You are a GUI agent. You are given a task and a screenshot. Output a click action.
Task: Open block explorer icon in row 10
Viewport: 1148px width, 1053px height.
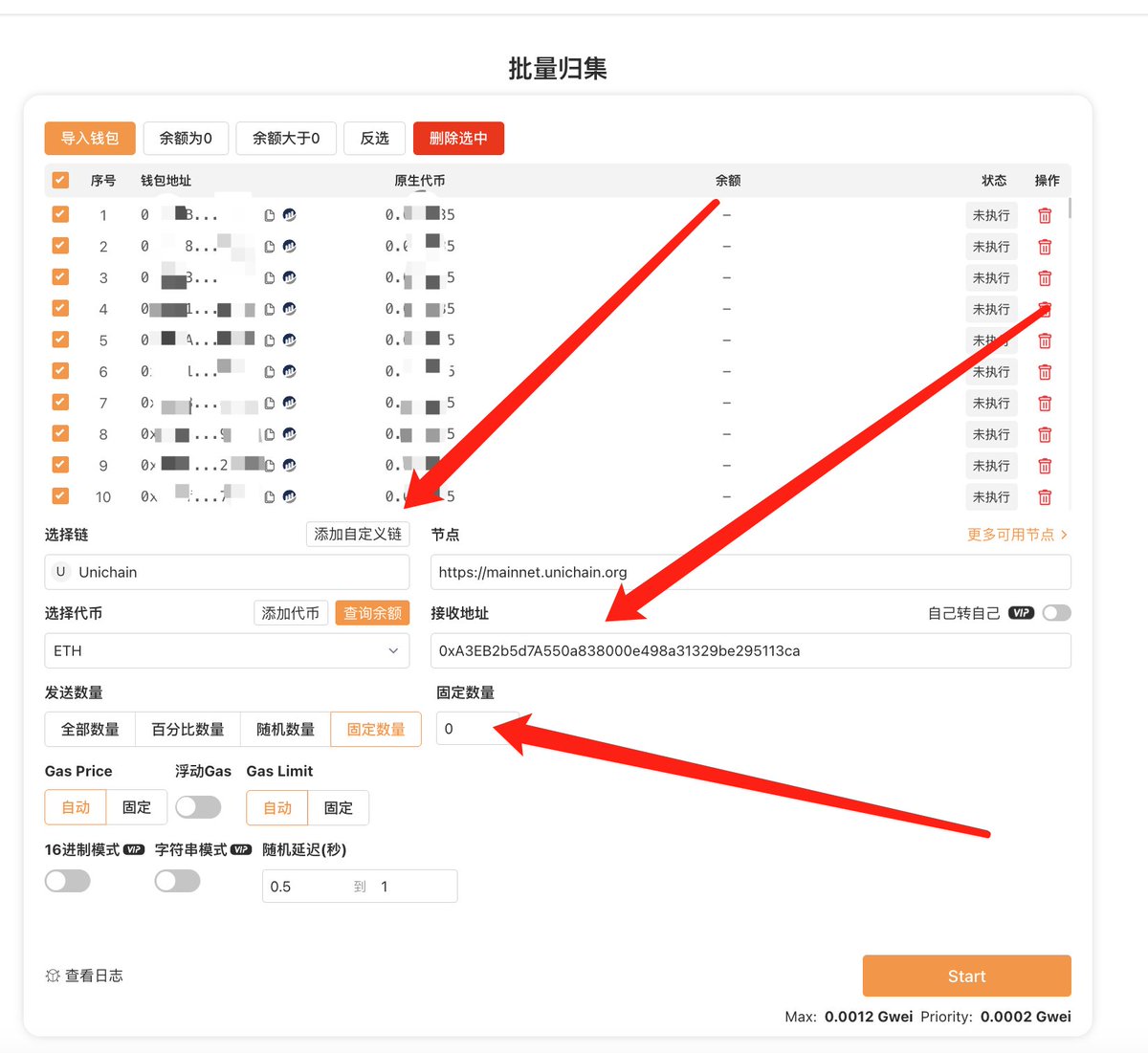point(289,496)
